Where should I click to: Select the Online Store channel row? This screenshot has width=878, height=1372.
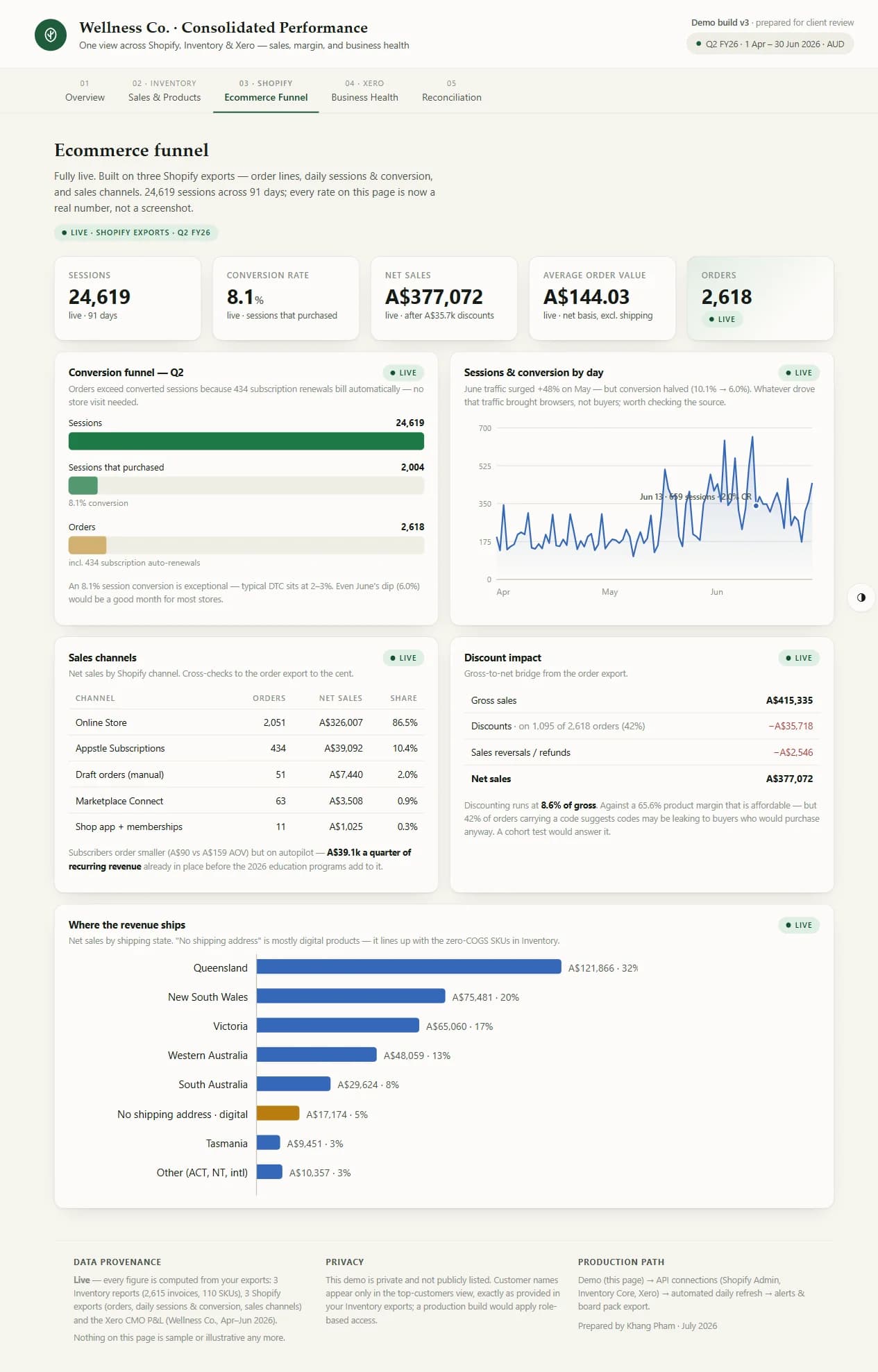(246, 722)
